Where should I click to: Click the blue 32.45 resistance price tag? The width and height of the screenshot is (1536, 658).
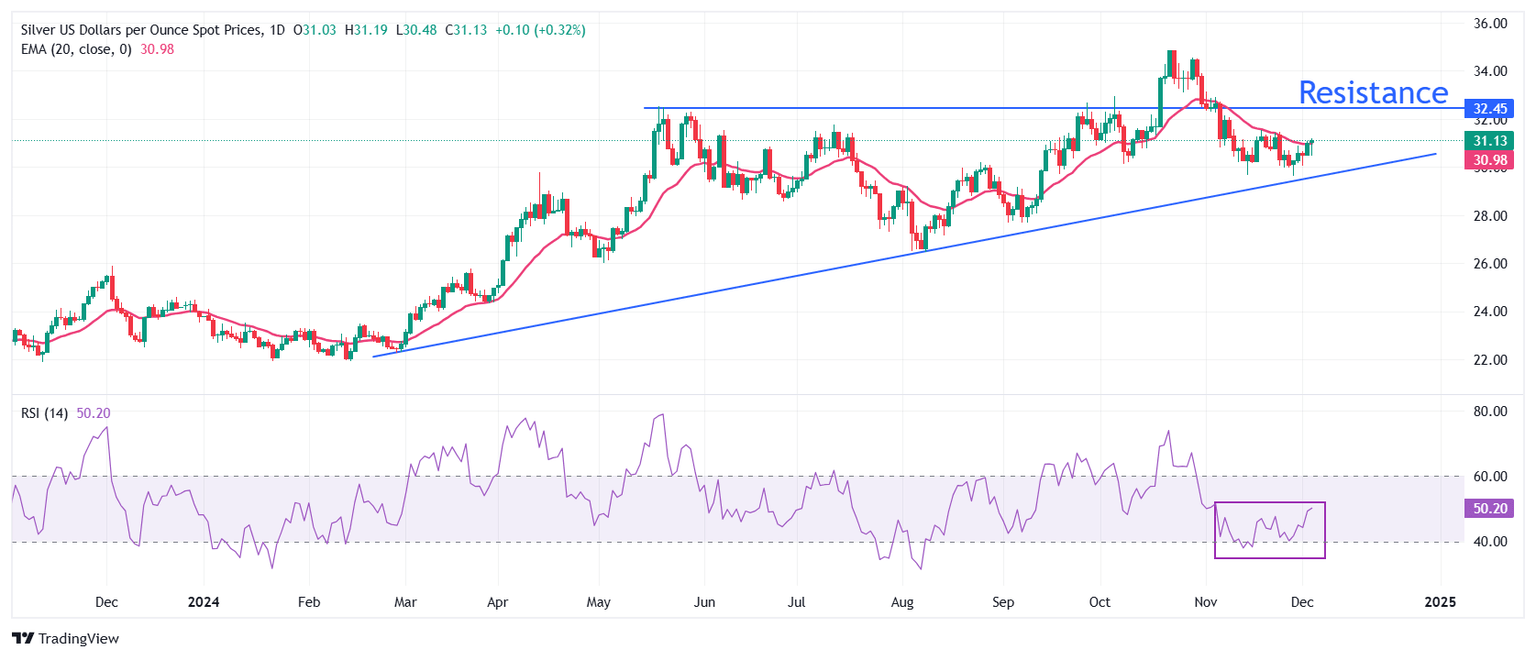pyautogui.click(x=1485, y=107)
